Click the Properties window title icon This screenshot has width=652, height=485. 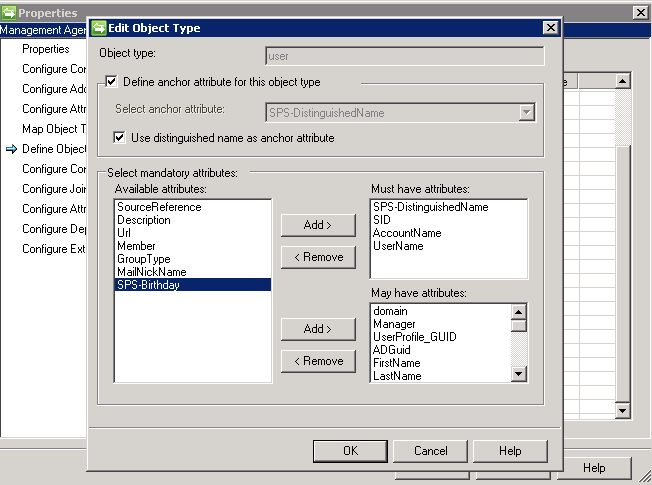click(x=8, y=12)
